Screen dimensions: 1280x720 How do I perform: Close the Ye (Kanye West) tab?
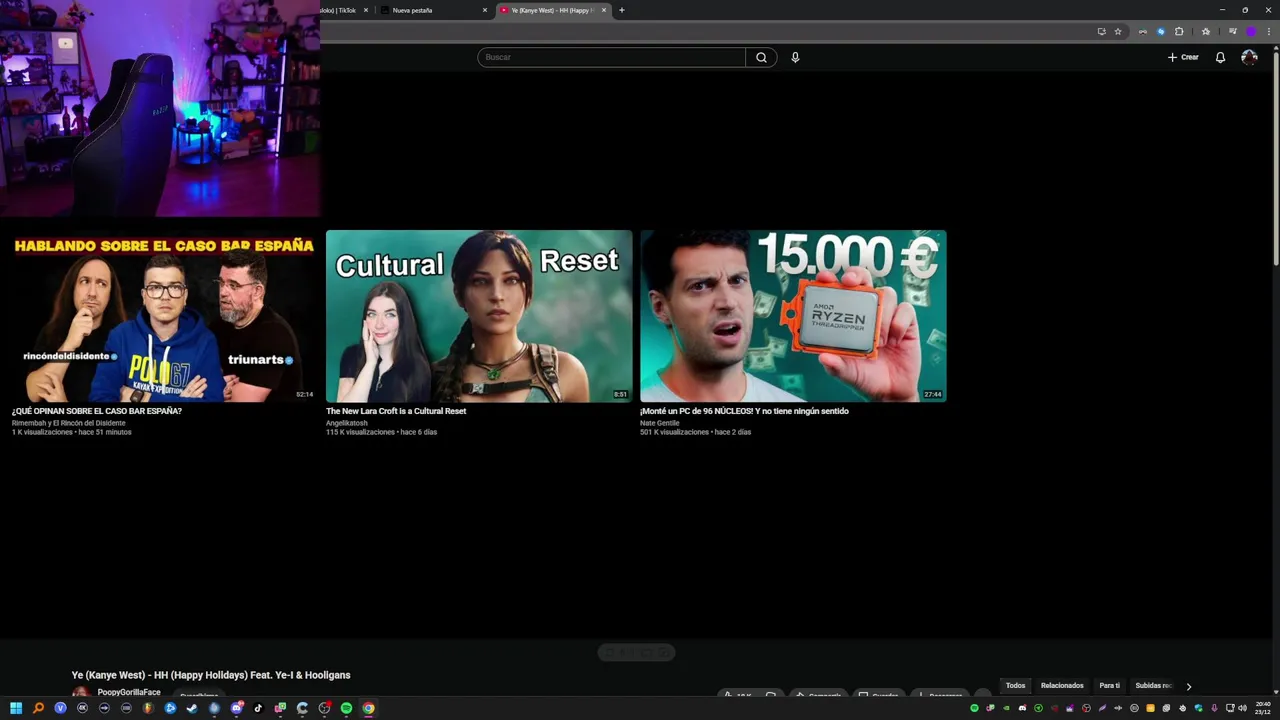(604, 10)
